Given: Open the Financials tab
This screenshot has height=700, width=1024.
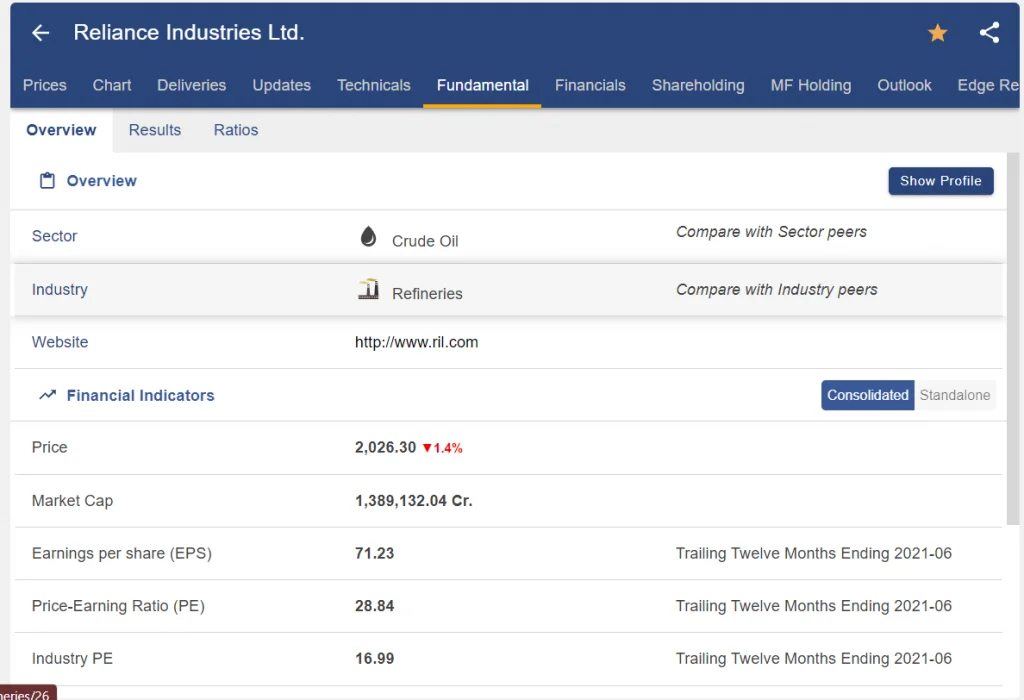Looking at the screenshot, I should click(590, 86).
